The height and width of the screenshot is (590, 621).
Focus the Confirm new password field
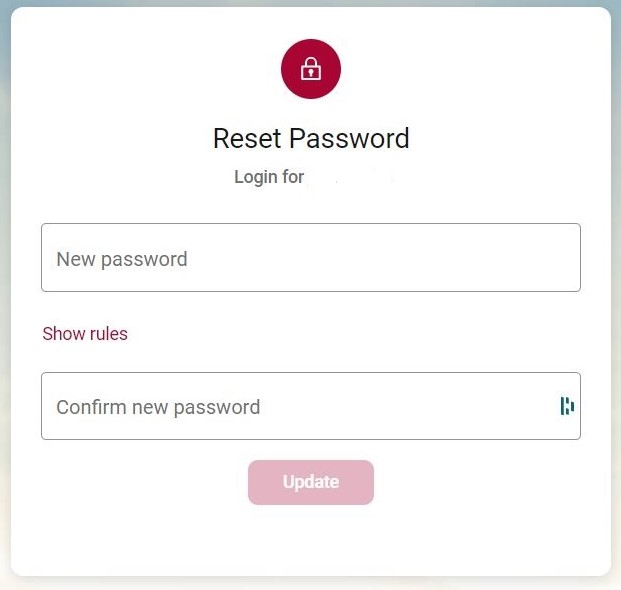pyautogui.click(x=311, y=406)
